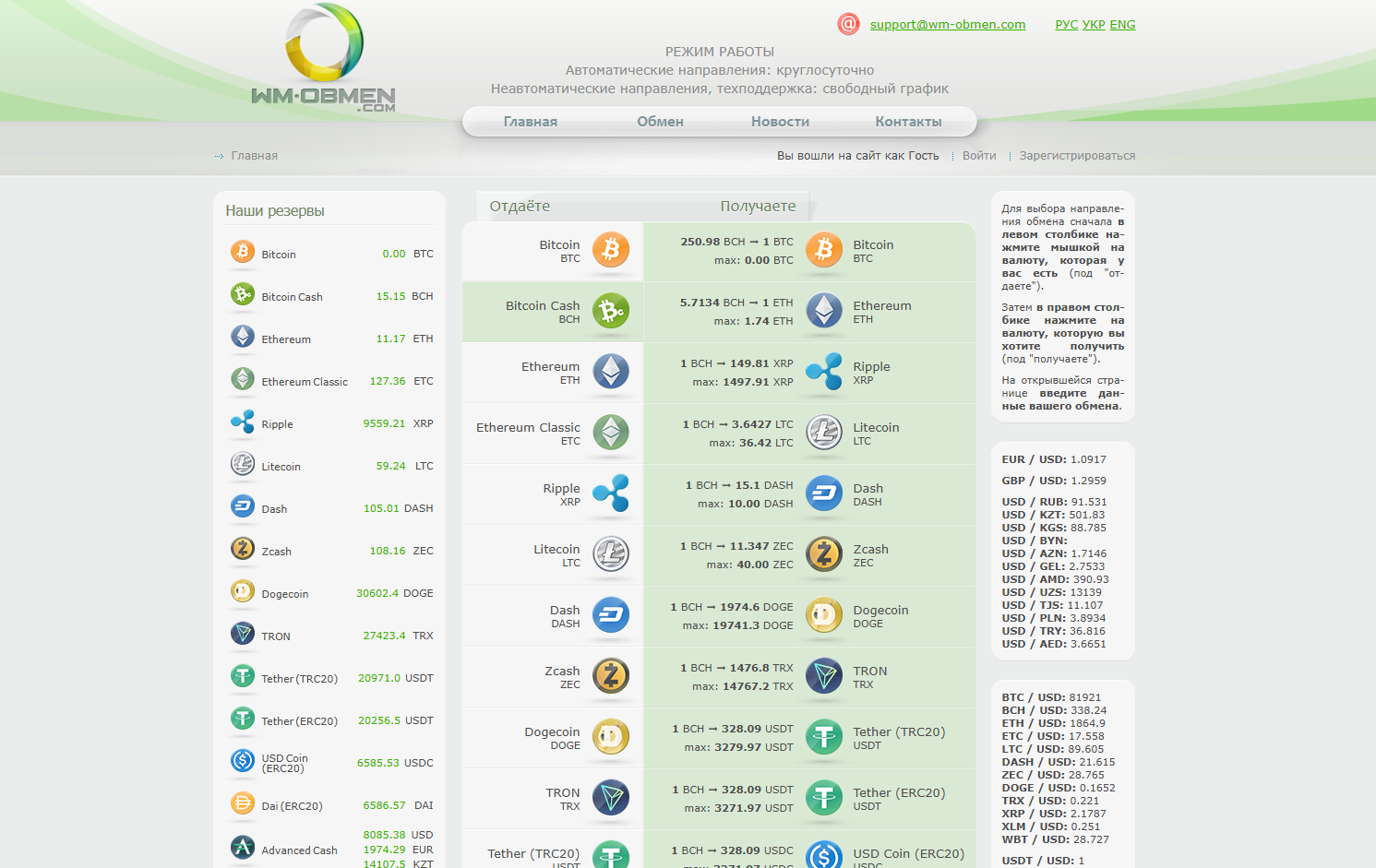Image resolution: width=1376 pixels, height=868 pixels.
Task: Click Dai (ERC20) icon in reserves list
Action: tap(243, 803)
